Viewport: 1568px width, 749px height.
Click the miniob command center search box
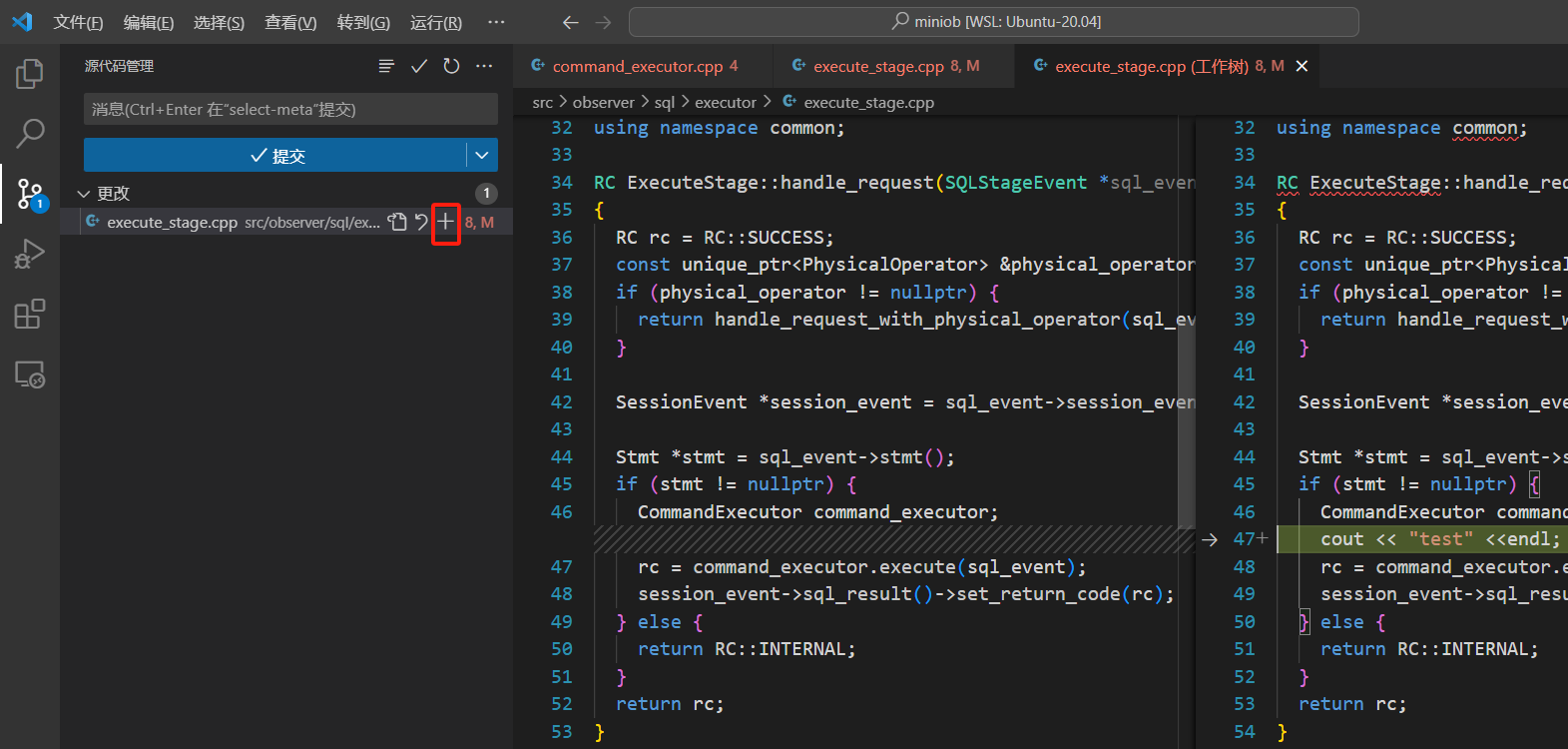[994, 22]
